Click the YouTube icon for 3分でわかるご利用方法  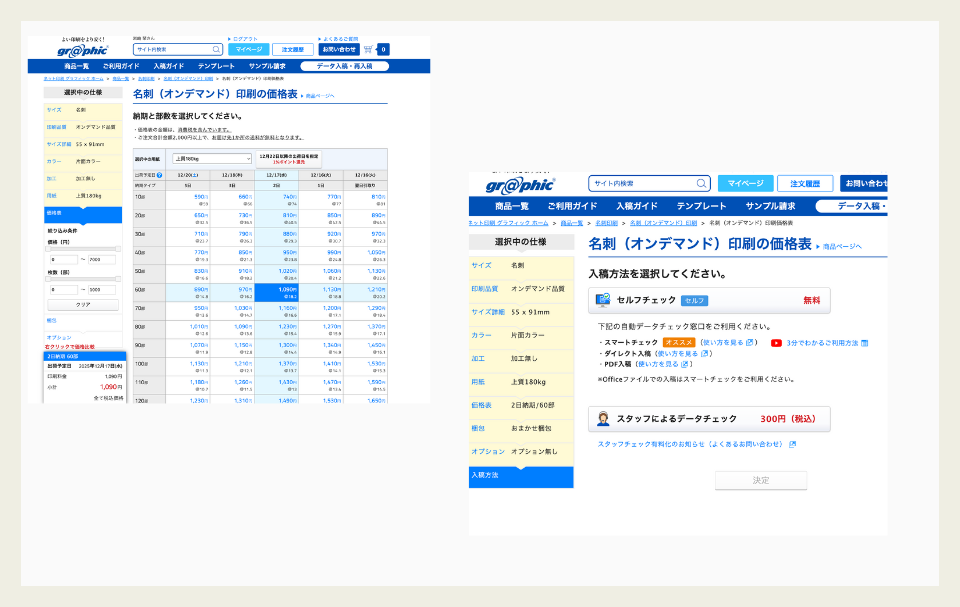click(x=776, y=343)
